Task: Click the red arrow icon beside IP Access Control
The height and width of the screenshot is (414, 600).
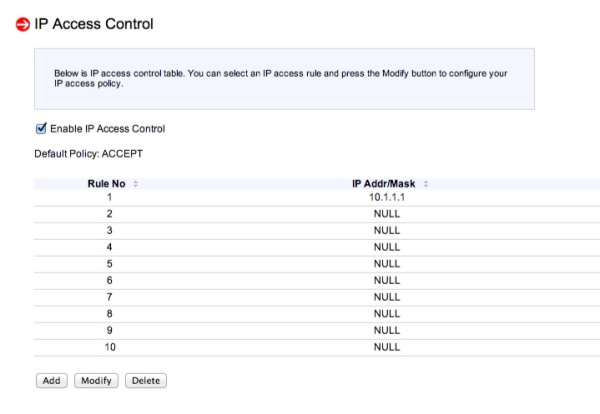Action: click(23, 24)
